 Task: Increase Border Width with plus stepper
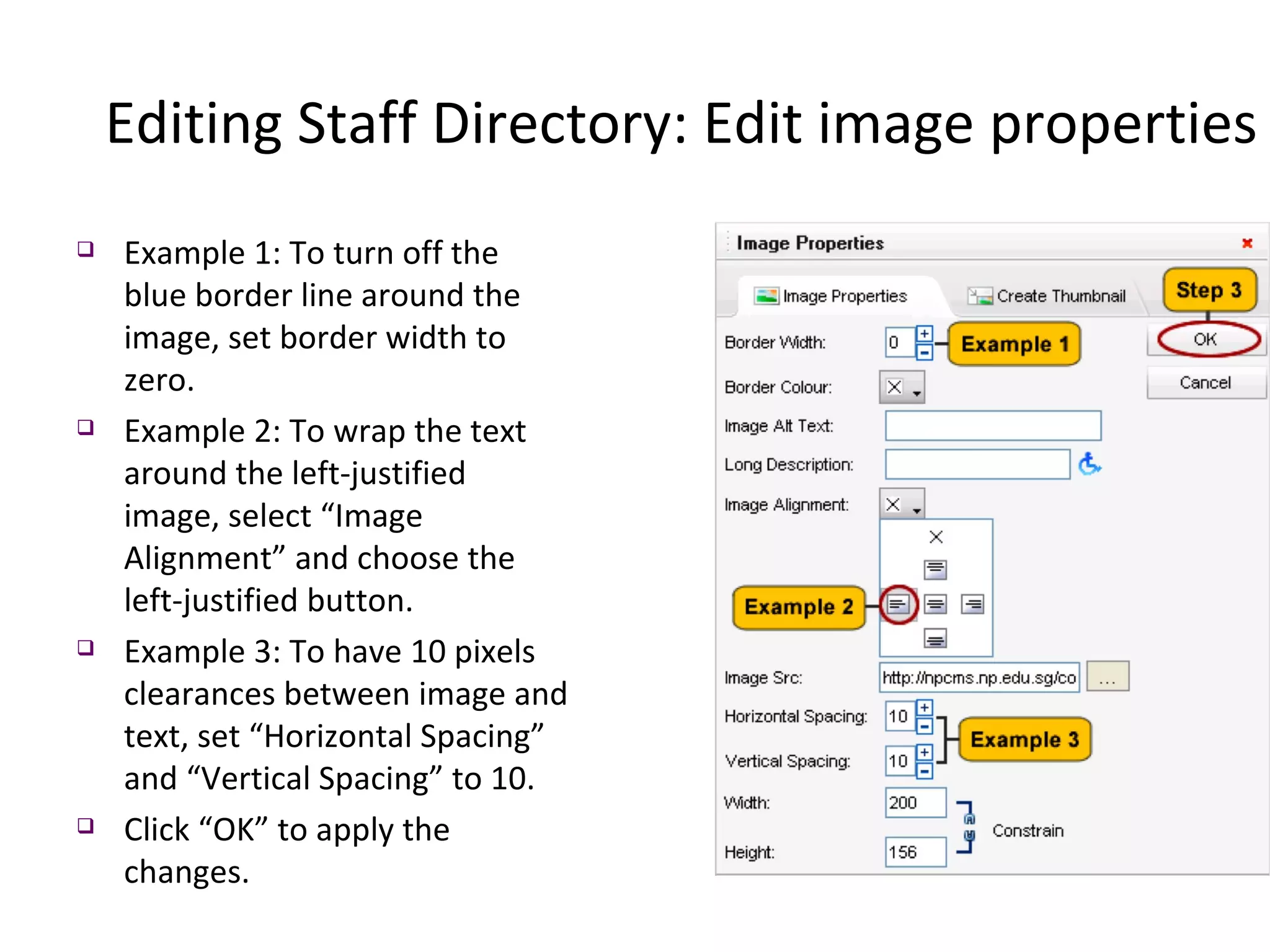[925, 334]
